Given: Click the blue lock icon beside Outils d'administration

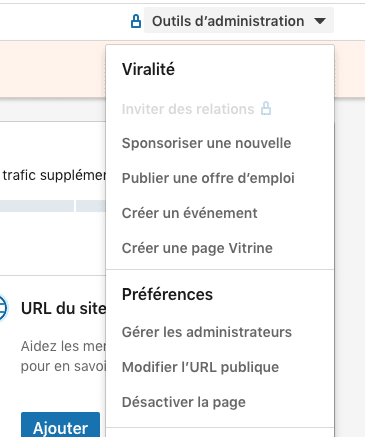Looking at the screenshot, I should point(135,21).
